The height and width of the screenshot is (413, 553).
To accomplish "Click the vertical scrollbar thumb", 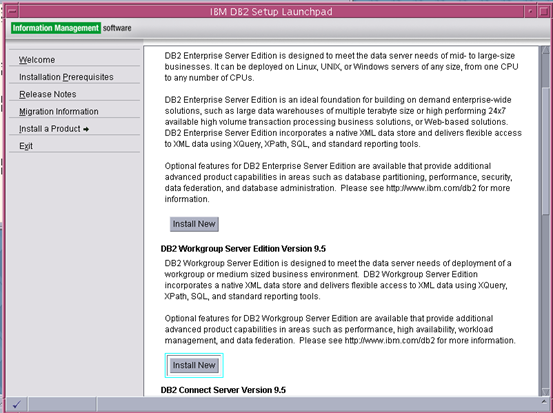I will (546, 150).
